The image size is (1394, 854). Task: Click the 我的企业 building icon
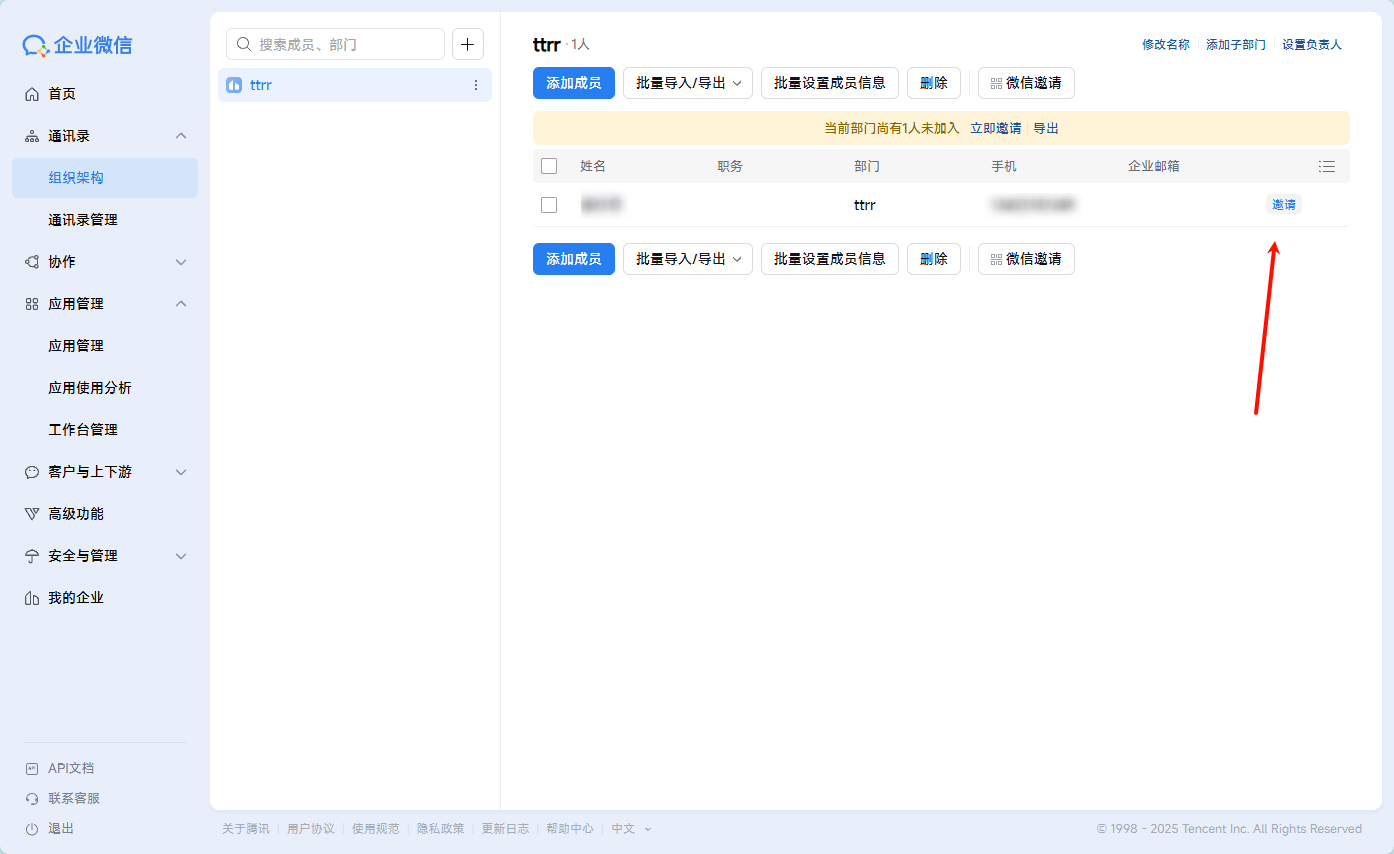[32, 598]
